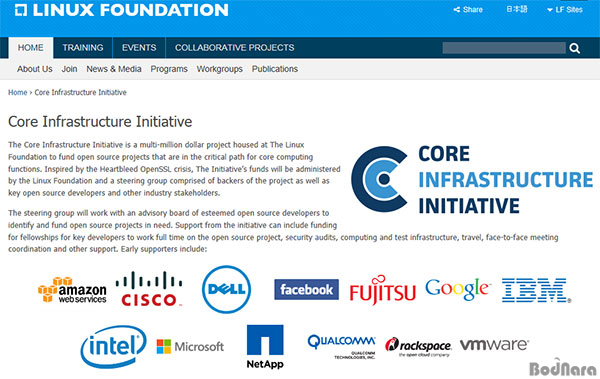Screen dimensions: 600x379
Task: Click the Google logo
Action: (x=458, y=289)
